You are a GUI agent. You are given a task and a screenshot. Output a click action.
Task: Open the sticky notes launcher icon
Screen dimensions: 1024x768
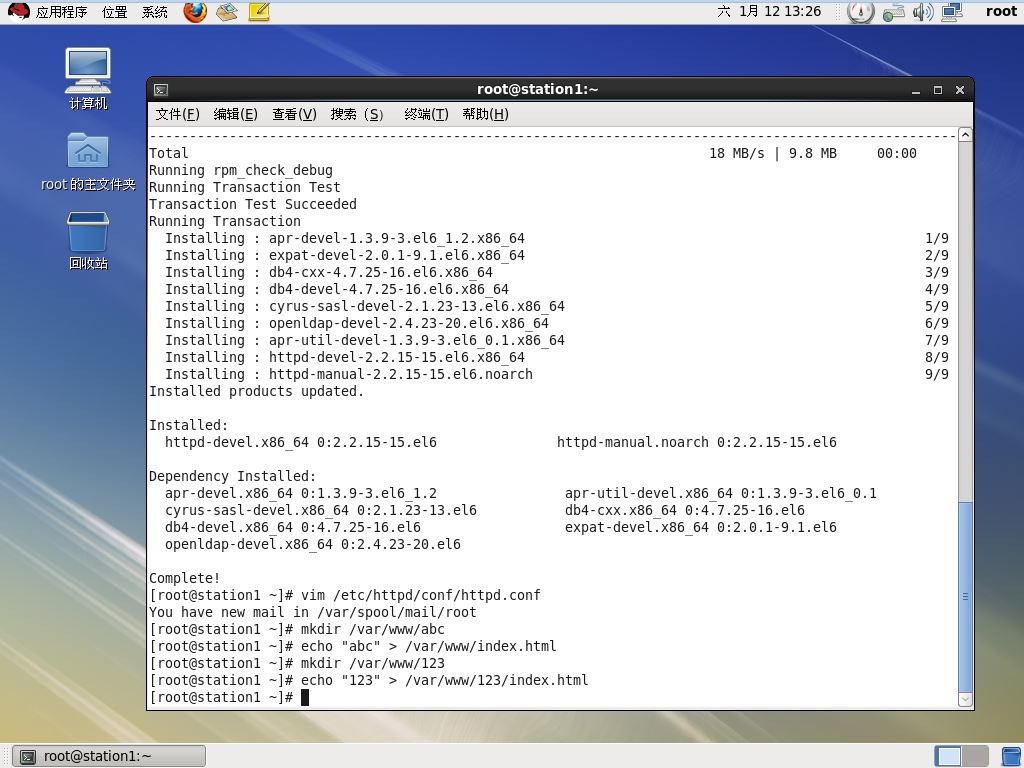(259, 12)
